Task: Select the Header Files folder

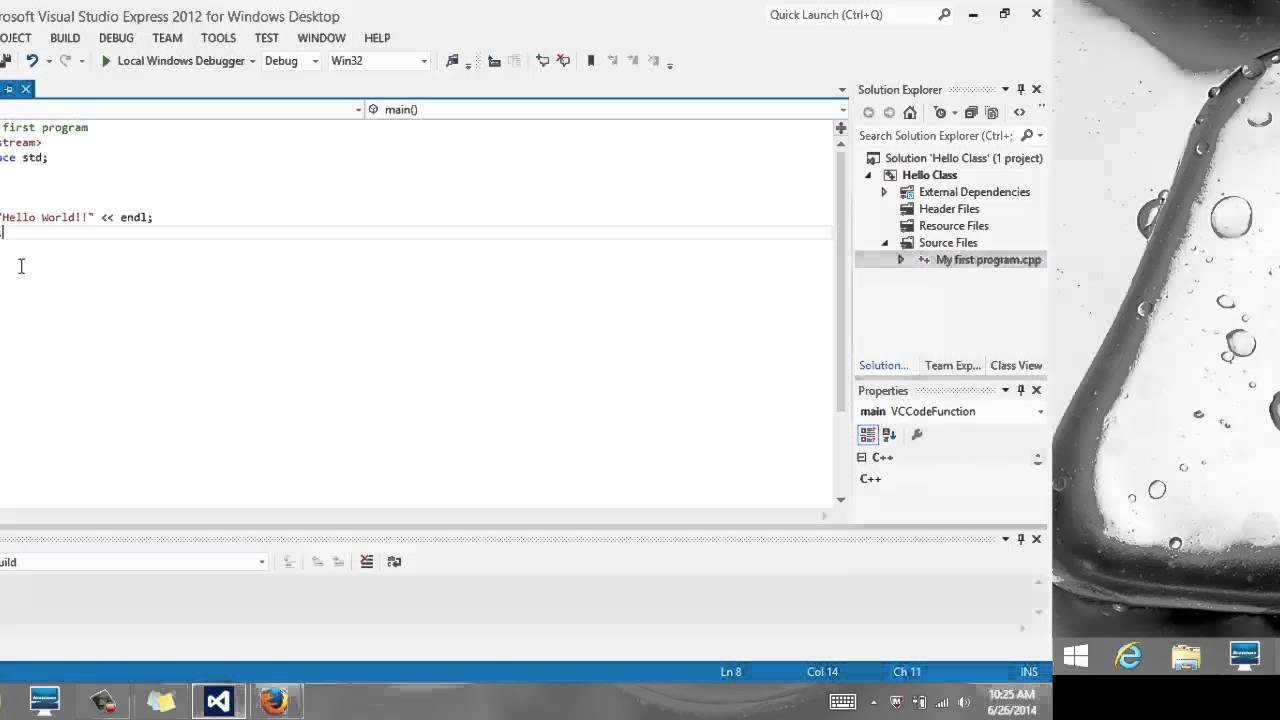Action: [949, 209]
